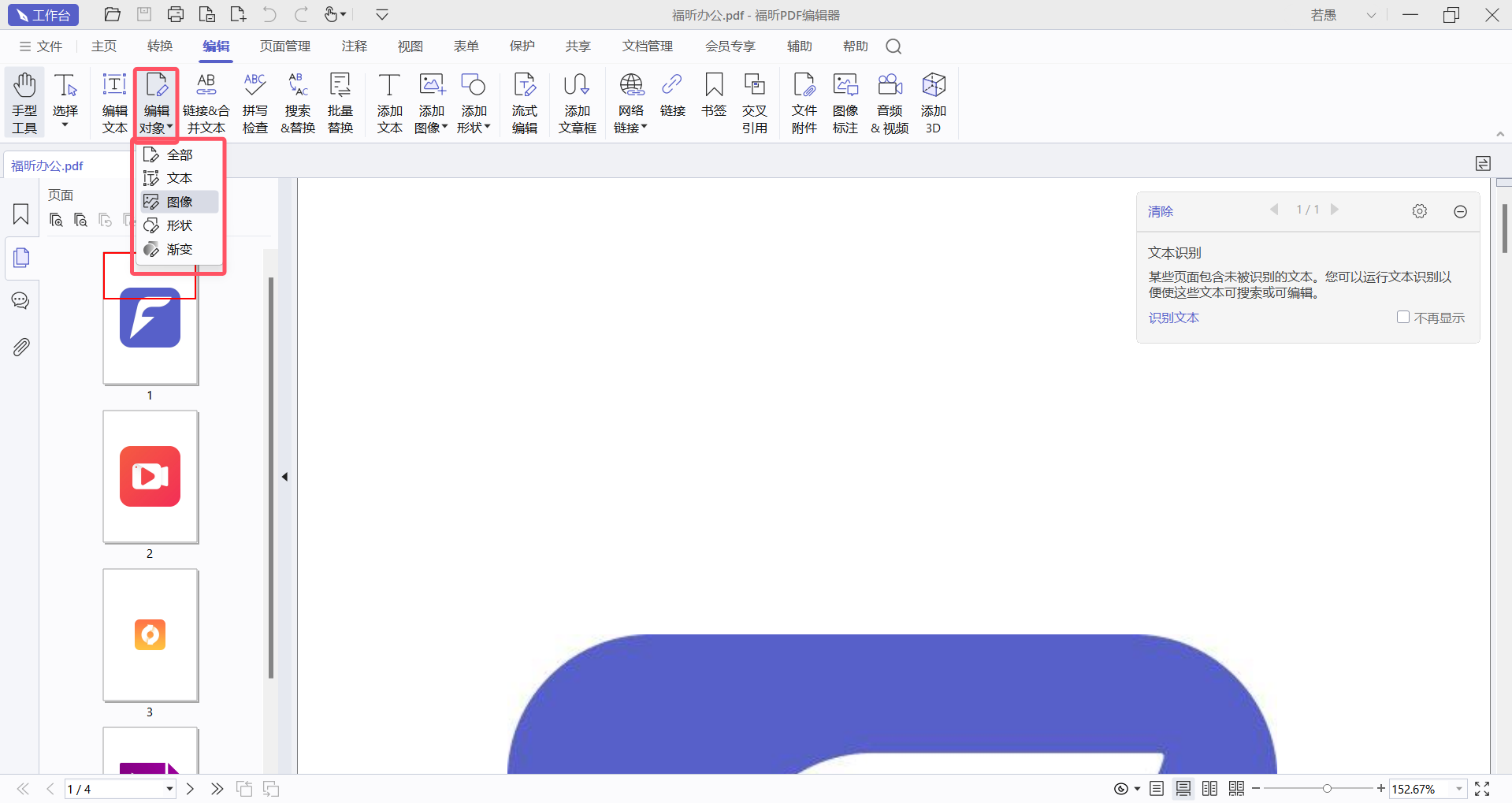Click the Link & Merge Text tool (链接&合并文本)
1512x803 pixels.
(x=206, y=103)
